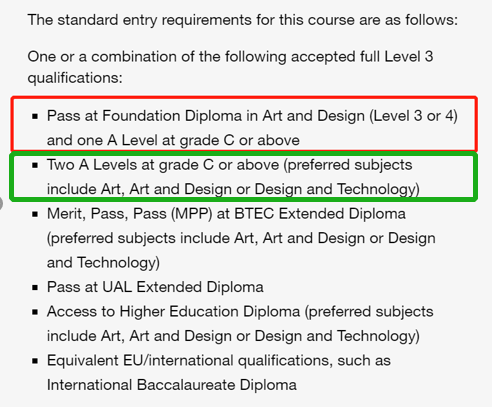Click the bullet before Pass at UAL item
The width and height of the screenshot is (492, 407).
(x=35, y=288)
